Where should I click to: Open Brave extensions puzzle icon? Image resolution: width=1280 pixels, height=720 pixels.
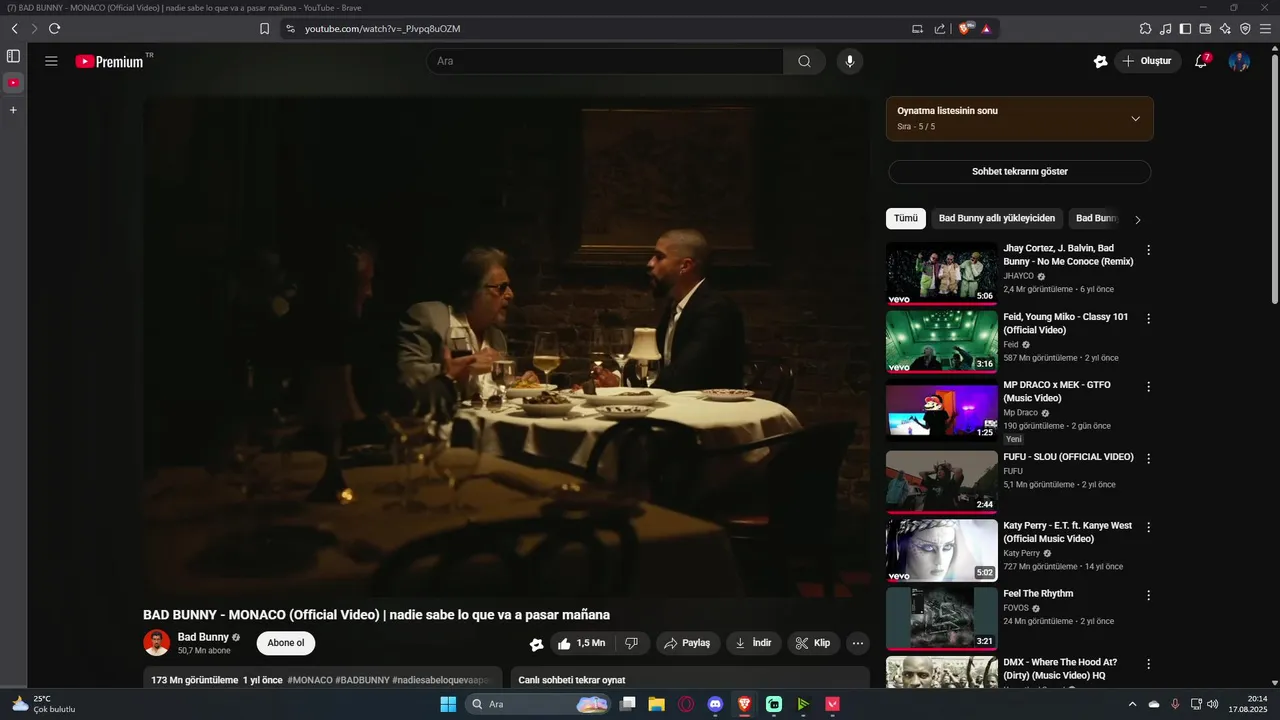pyautogui.click(x=1146, y=29)
